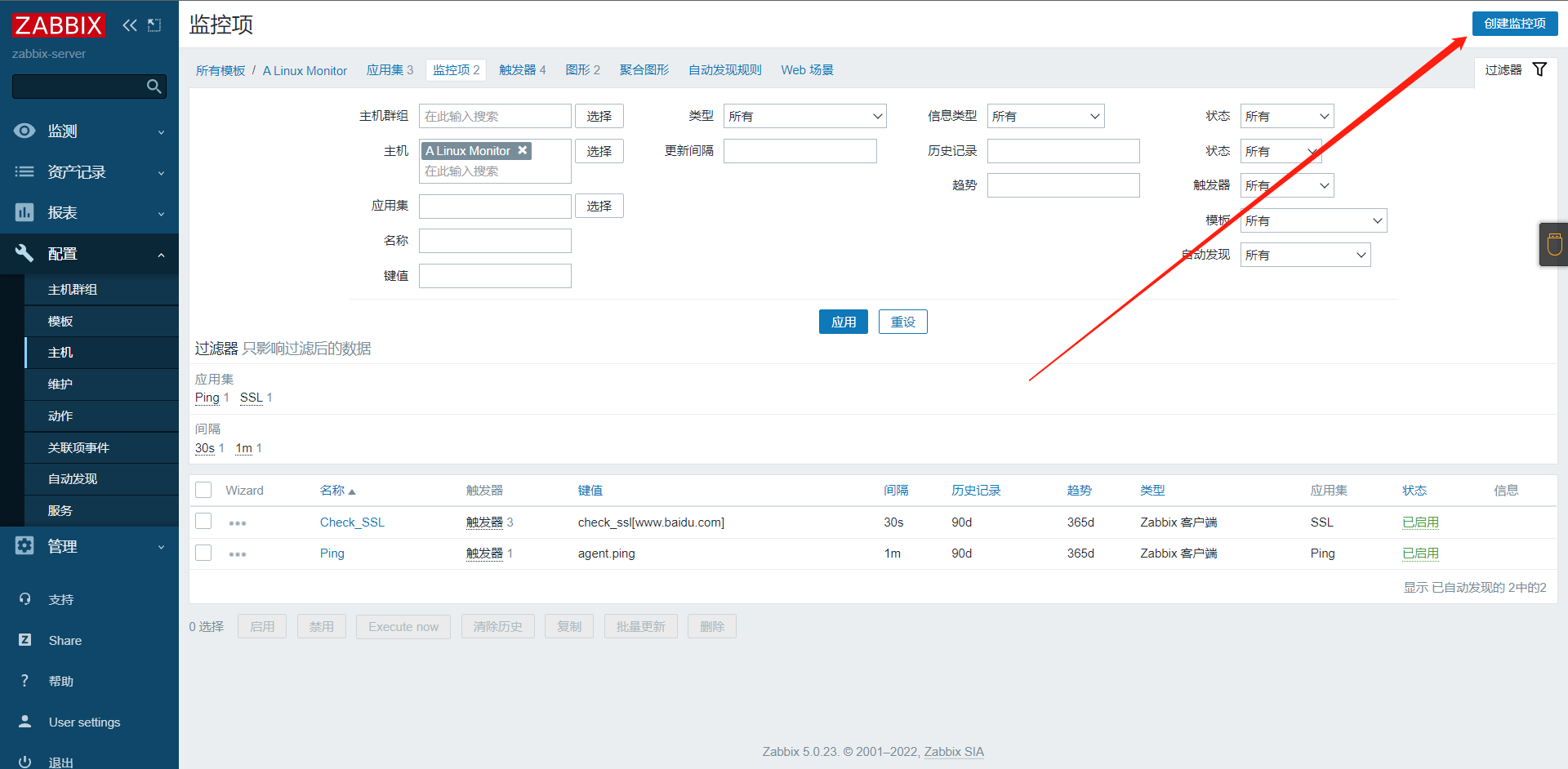
Task: Tick the select-all checkbox in the table header
Action: [x=203, y=490]
